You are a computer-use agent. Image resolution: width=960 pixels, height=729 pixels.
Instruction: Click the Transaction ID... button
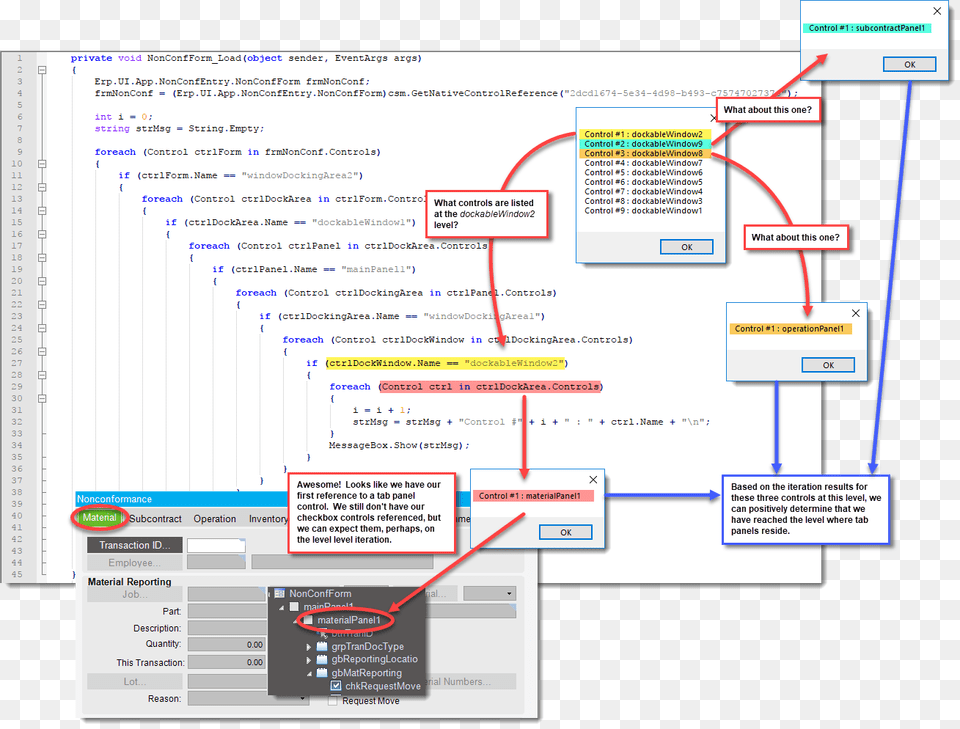click(x=134, y=545)
